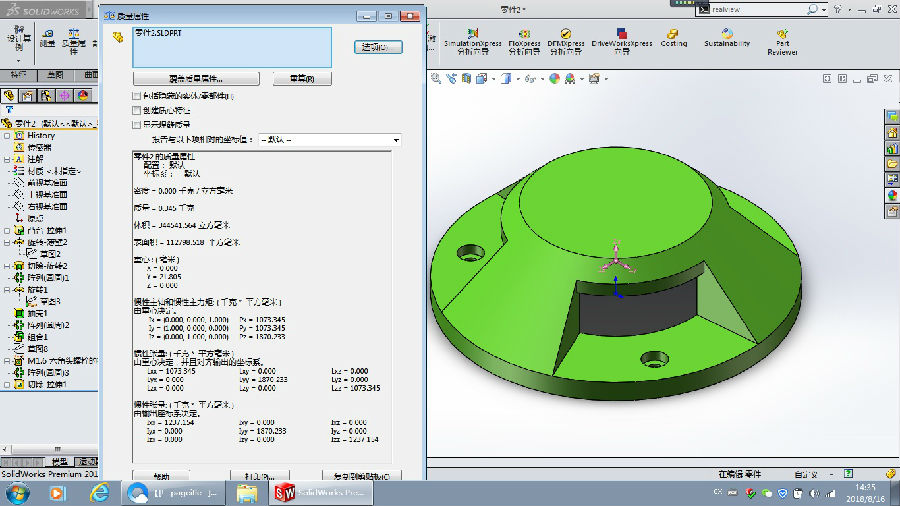Click the Options button in the dialog
The height and width of the screenshot is (506, 900).
click(378, 47)
